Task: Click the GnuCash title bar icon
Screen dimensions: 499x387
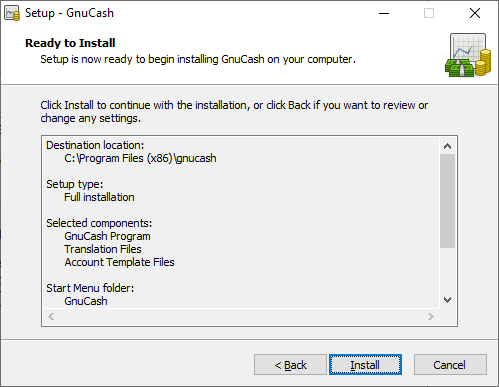Action: (x=12, y=13)
